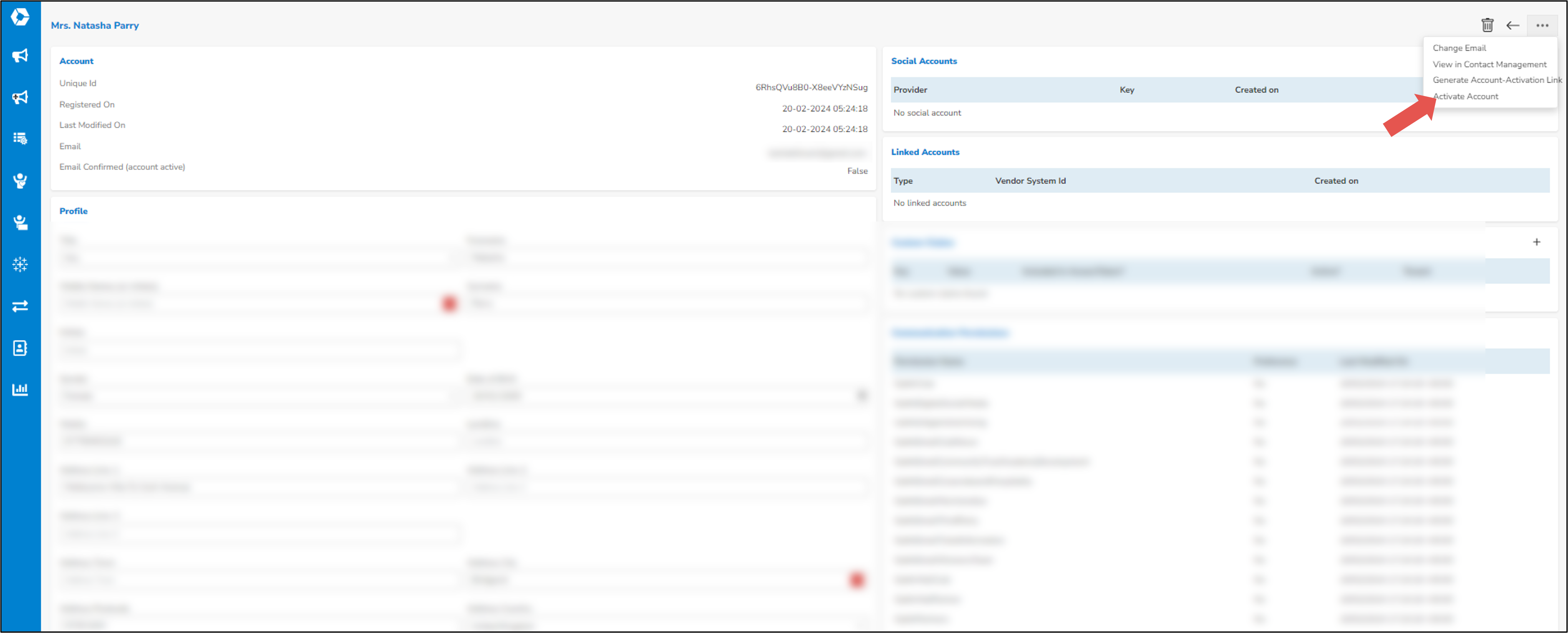Click the Email Confirmed (account active) label
This screenshot has width=1568, height=633.
tap(122, 167)
